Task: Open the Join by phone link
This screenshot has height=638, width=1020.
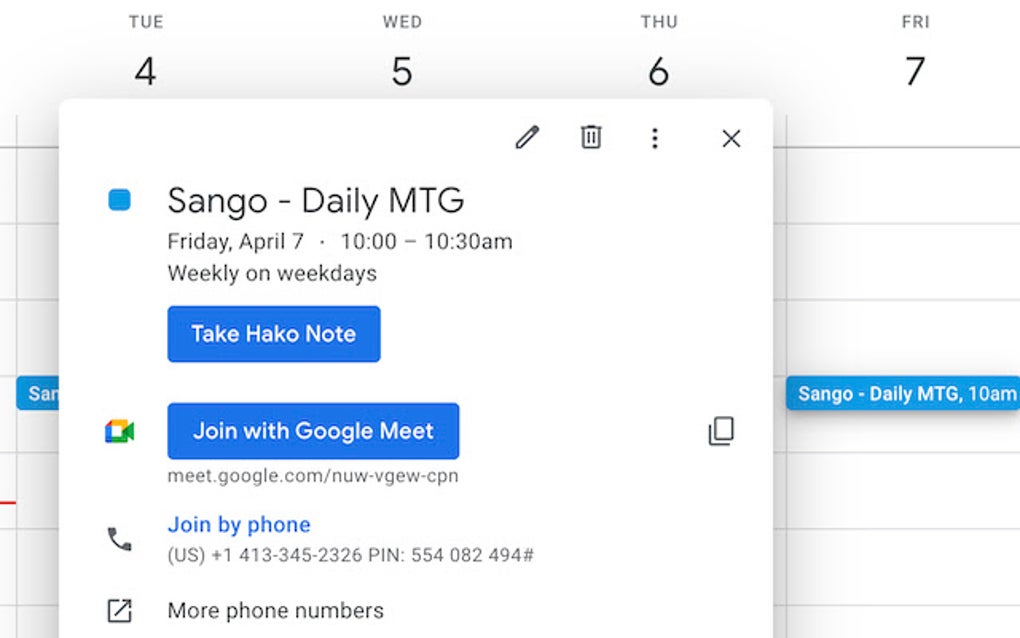Action: (239, 525)
